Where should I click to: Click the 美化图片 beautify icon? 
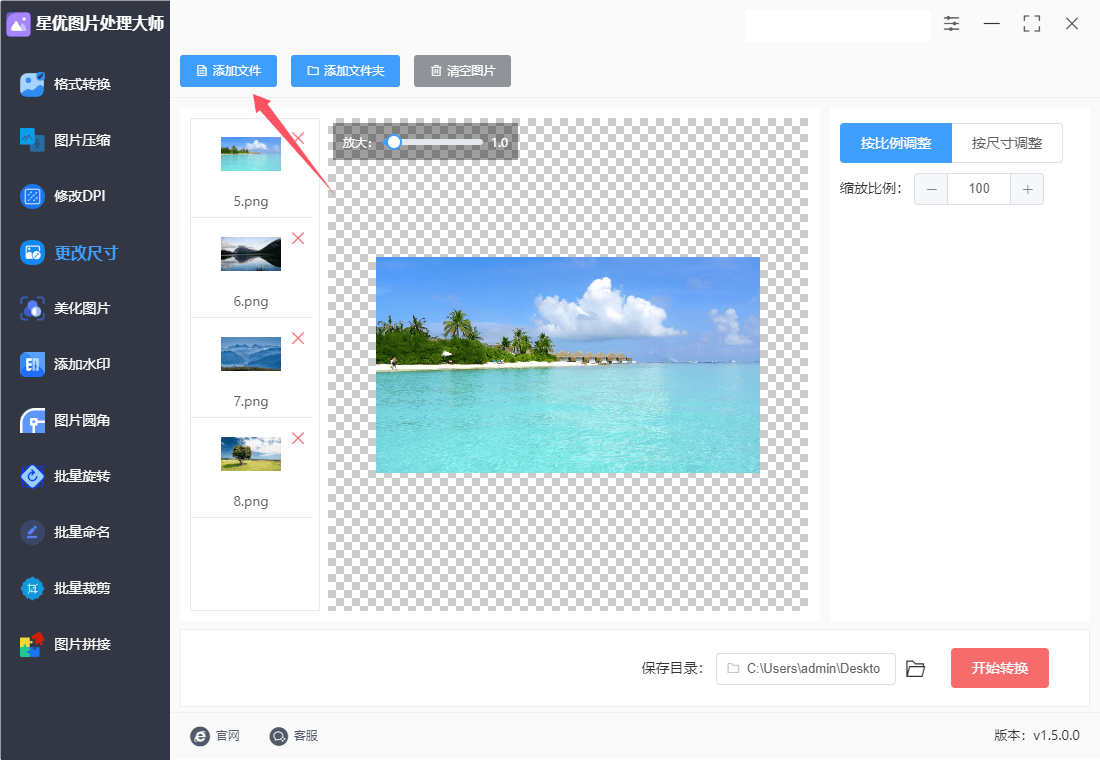point(33,308)
